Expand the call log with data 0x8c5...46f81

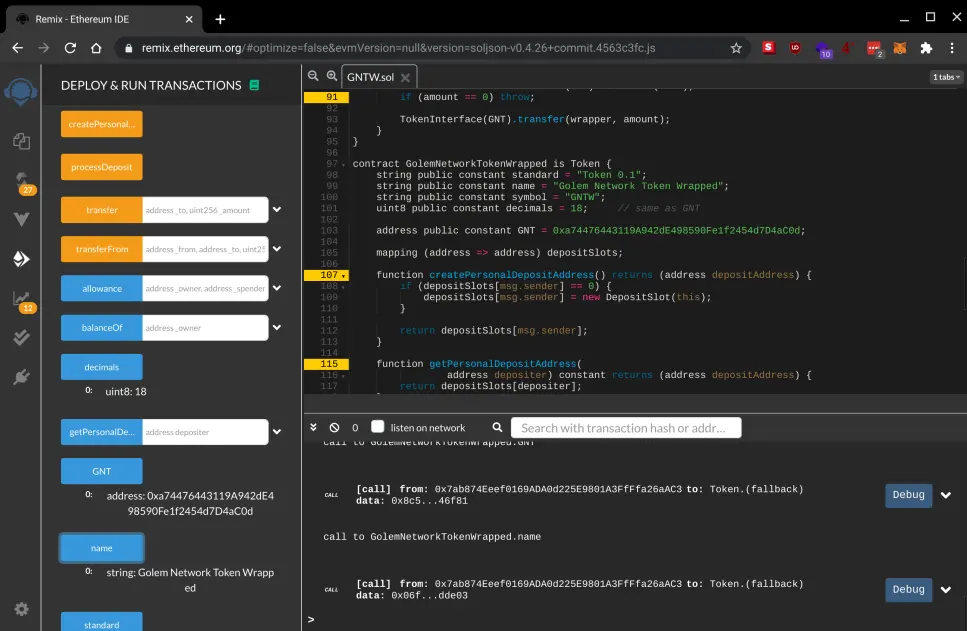click(945, 495)
